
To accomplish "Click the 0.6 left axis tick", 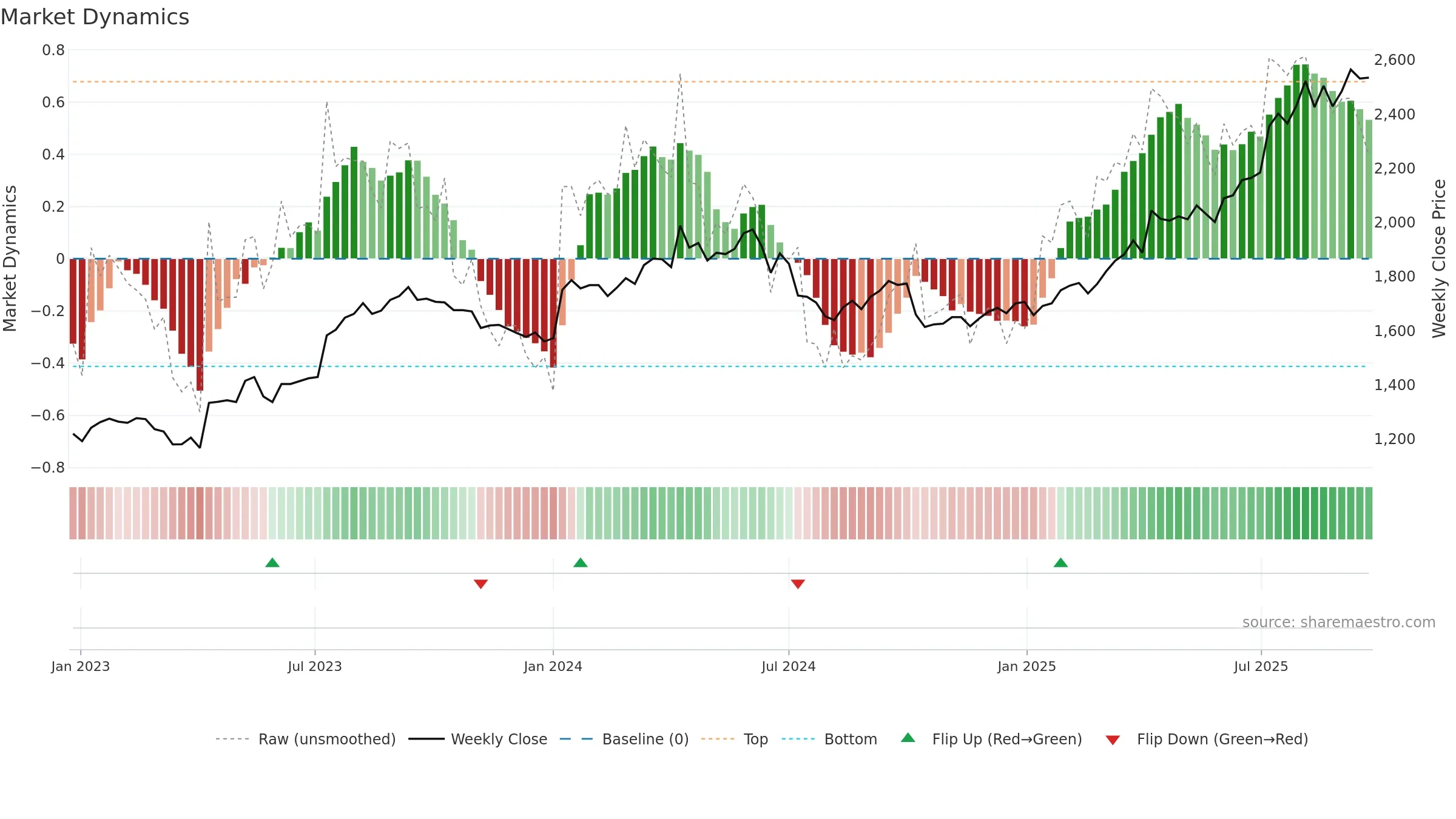I will pyautogui.click(x=53, y=103).
